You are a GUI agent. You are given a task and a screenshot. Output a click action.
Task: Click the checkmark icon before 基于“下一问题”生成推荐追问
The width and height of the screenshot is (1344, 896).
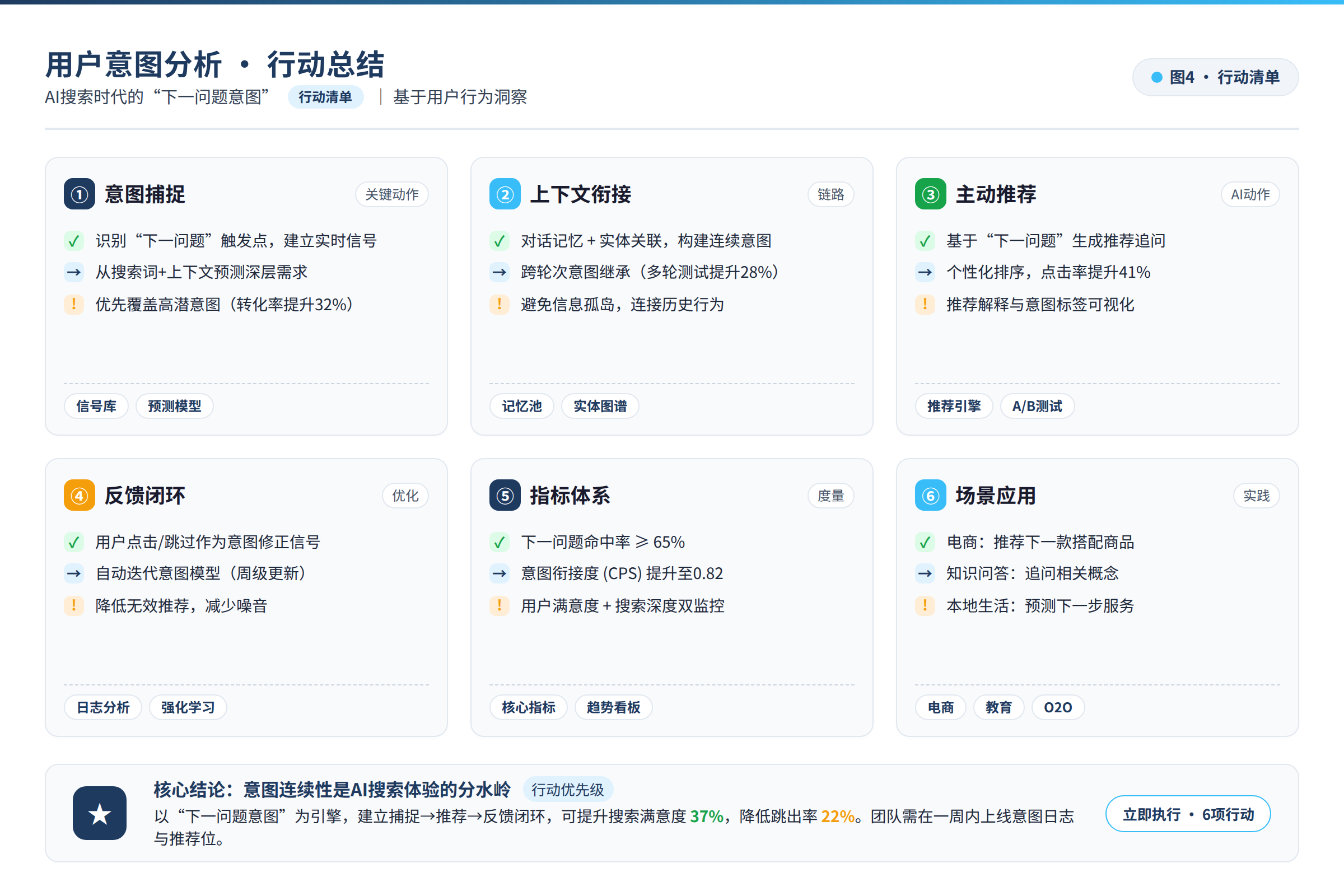(925, 241)
